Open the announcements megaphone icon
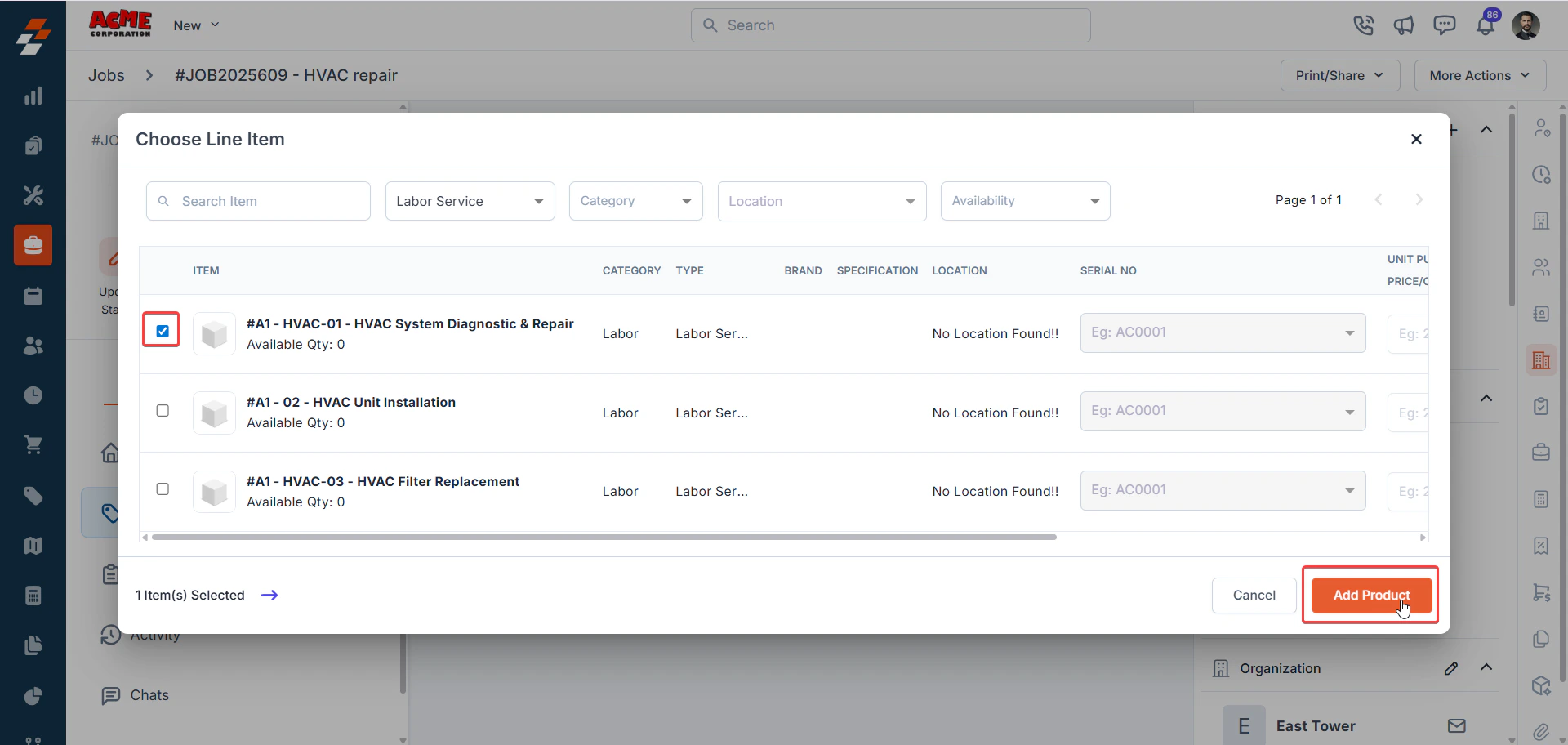 pyautogui.click(x=1404, y=25)
